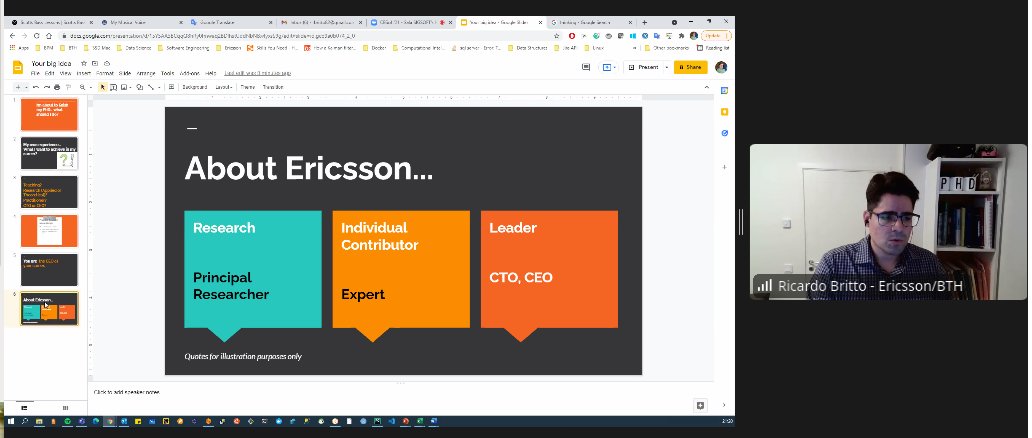Open the Keep side panel icon
Image resolution: width=1032 pixels, height=438 pixels.
[x=725, y=112]
